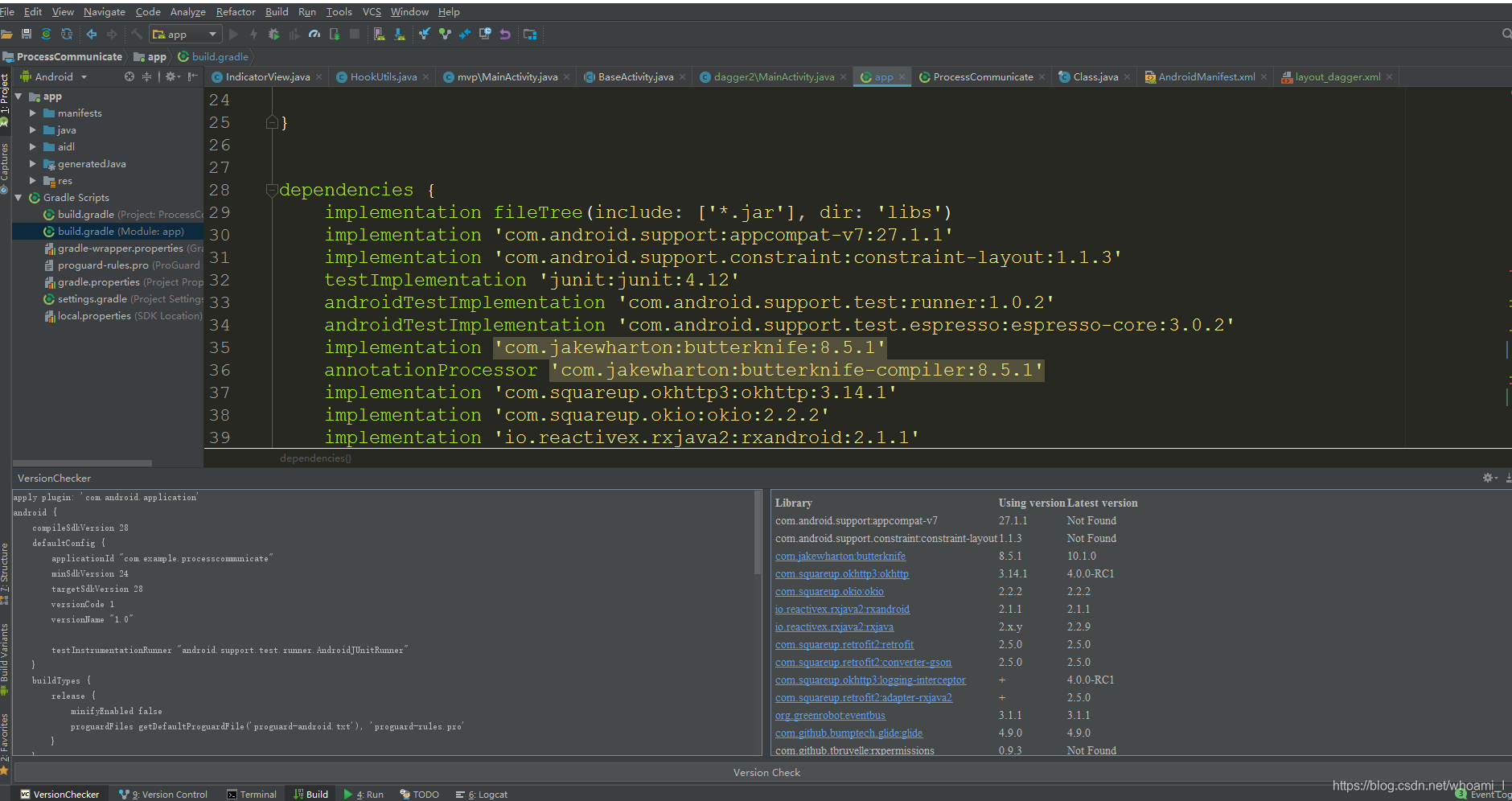Open the Refactor menu
The width and height of the screenshot is (1512, 801).
235,11
